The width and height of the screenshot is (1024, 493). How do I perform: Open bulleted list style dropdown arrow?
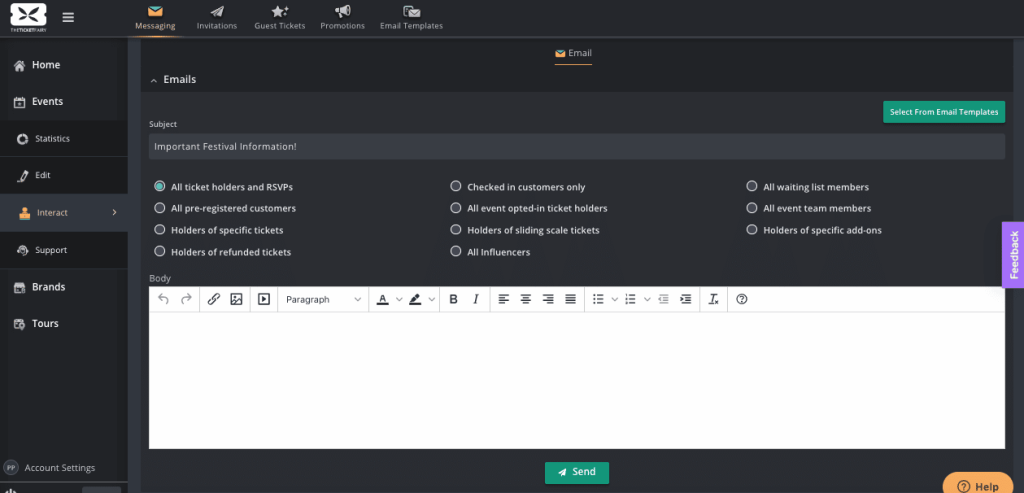(x=615, y=299)
